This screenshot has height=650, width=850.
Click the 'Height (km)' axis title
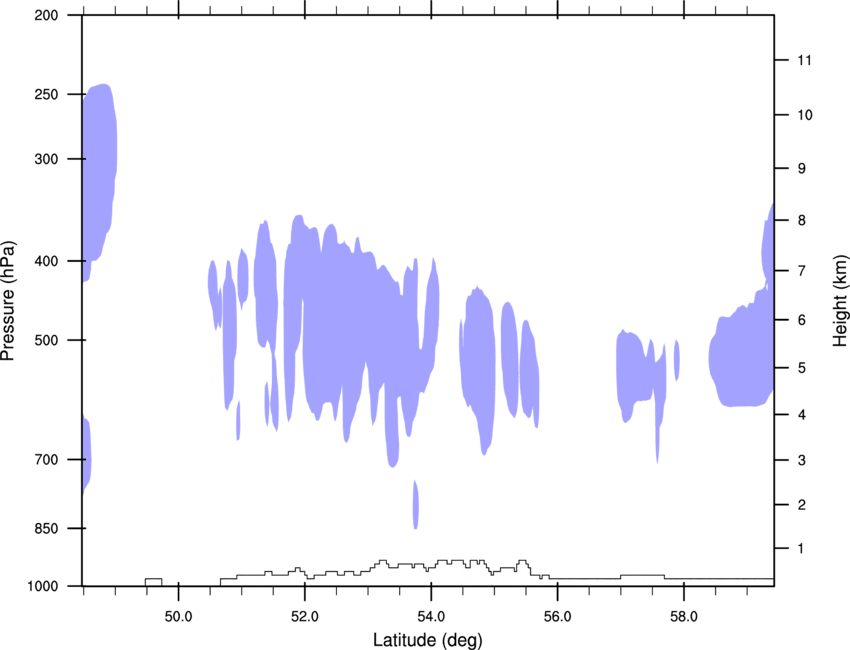pyautogui.click(x=840, y=300)
